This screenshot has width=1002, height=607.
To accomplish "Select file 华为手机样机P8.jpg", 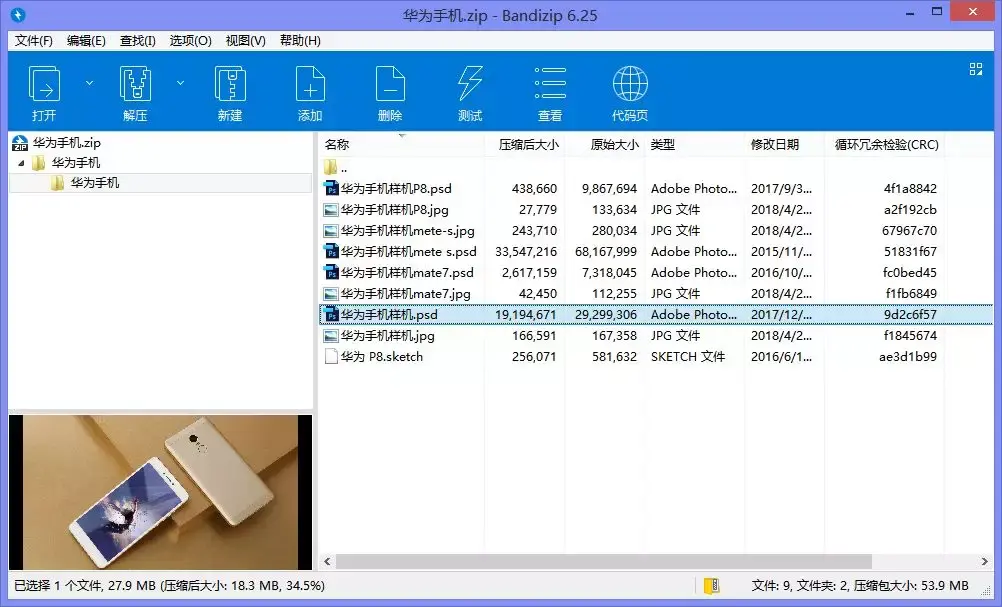I will [x=394, y=210].
